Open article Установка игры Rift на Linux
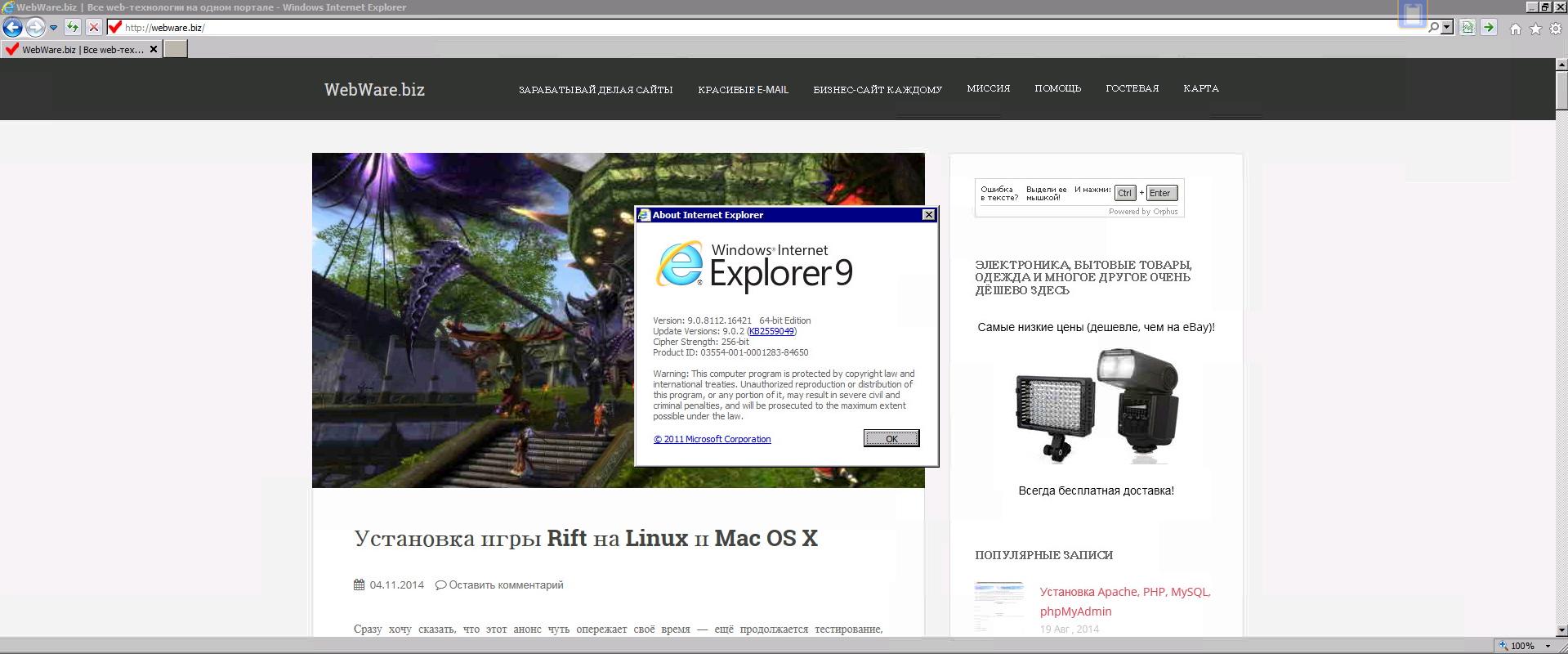Image resolution: width=1568 pixels, height=654 pixels. (x=586, y=538)
